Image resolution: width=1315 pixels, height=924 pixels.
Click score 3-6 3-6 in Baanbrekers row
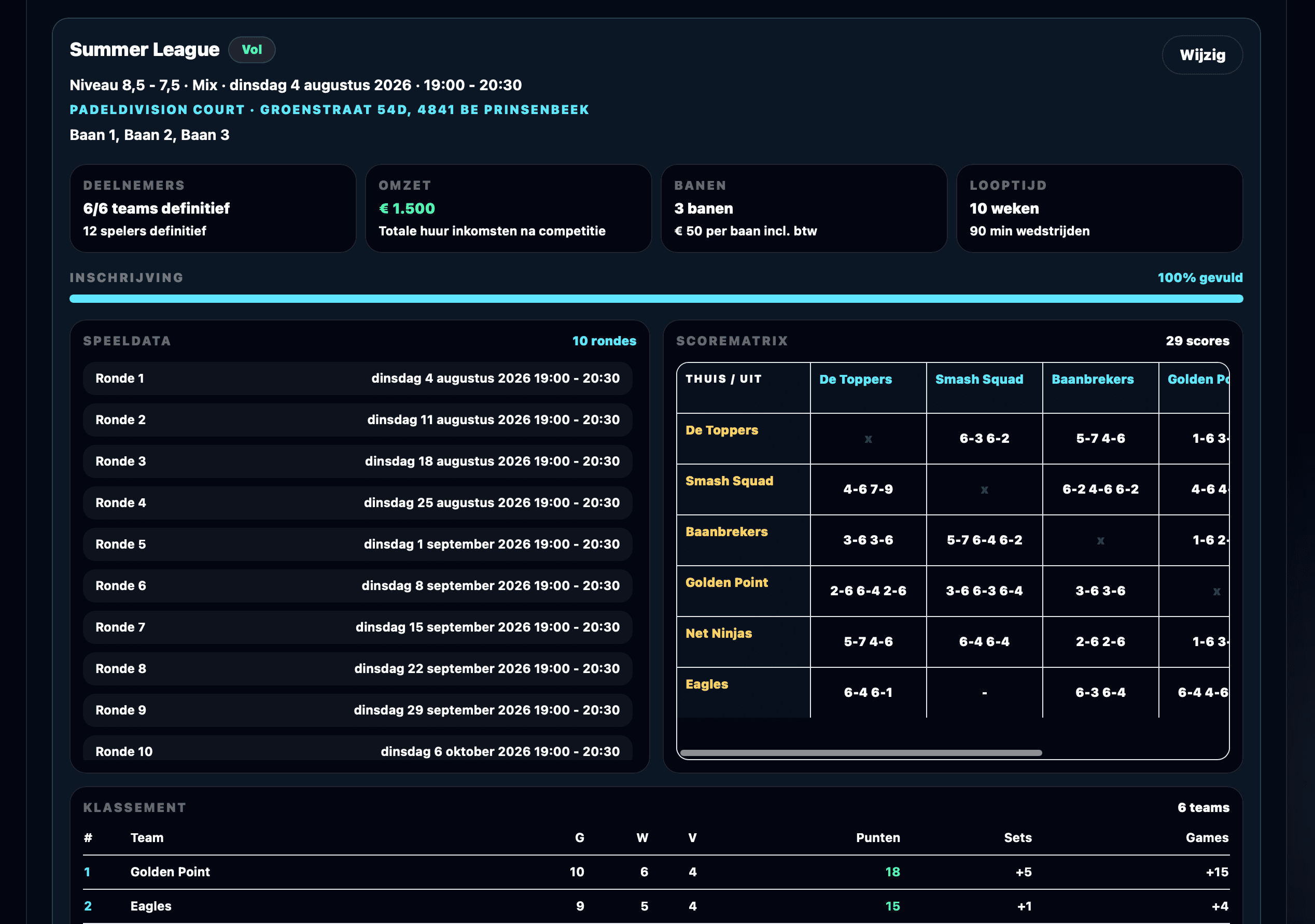pos(868,540)
